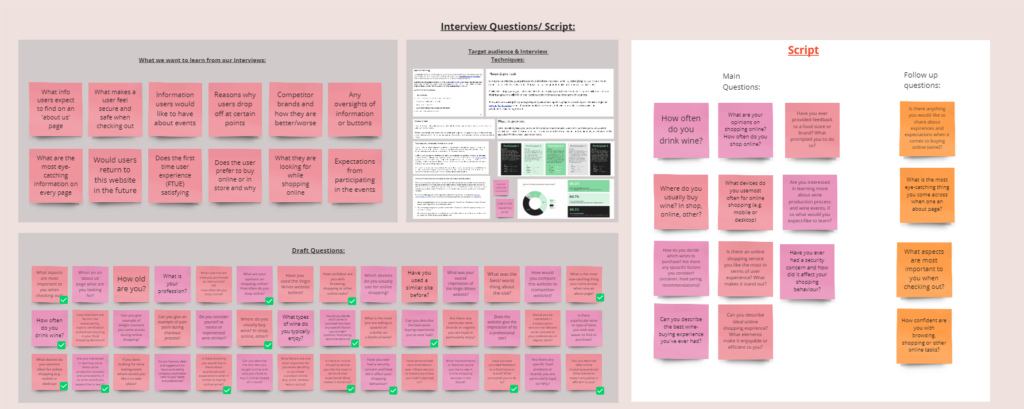Click 'Target audience & Interview Techniques:' heading
Screen dimensions: 1024x409
[x=507, y=55]
